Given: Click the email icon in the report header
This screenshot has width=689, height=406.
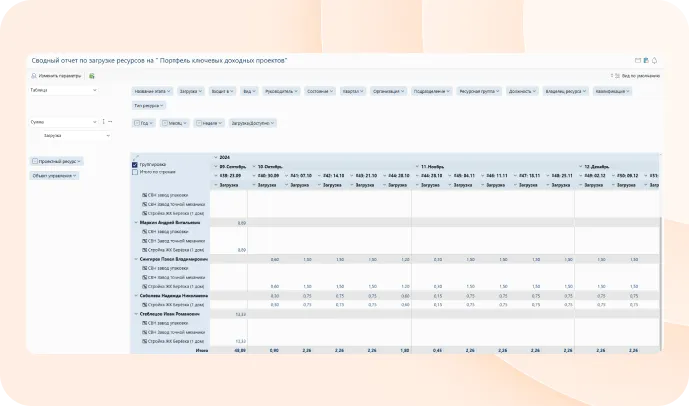Looking at the screenshot, I should (x=638, y=60).
